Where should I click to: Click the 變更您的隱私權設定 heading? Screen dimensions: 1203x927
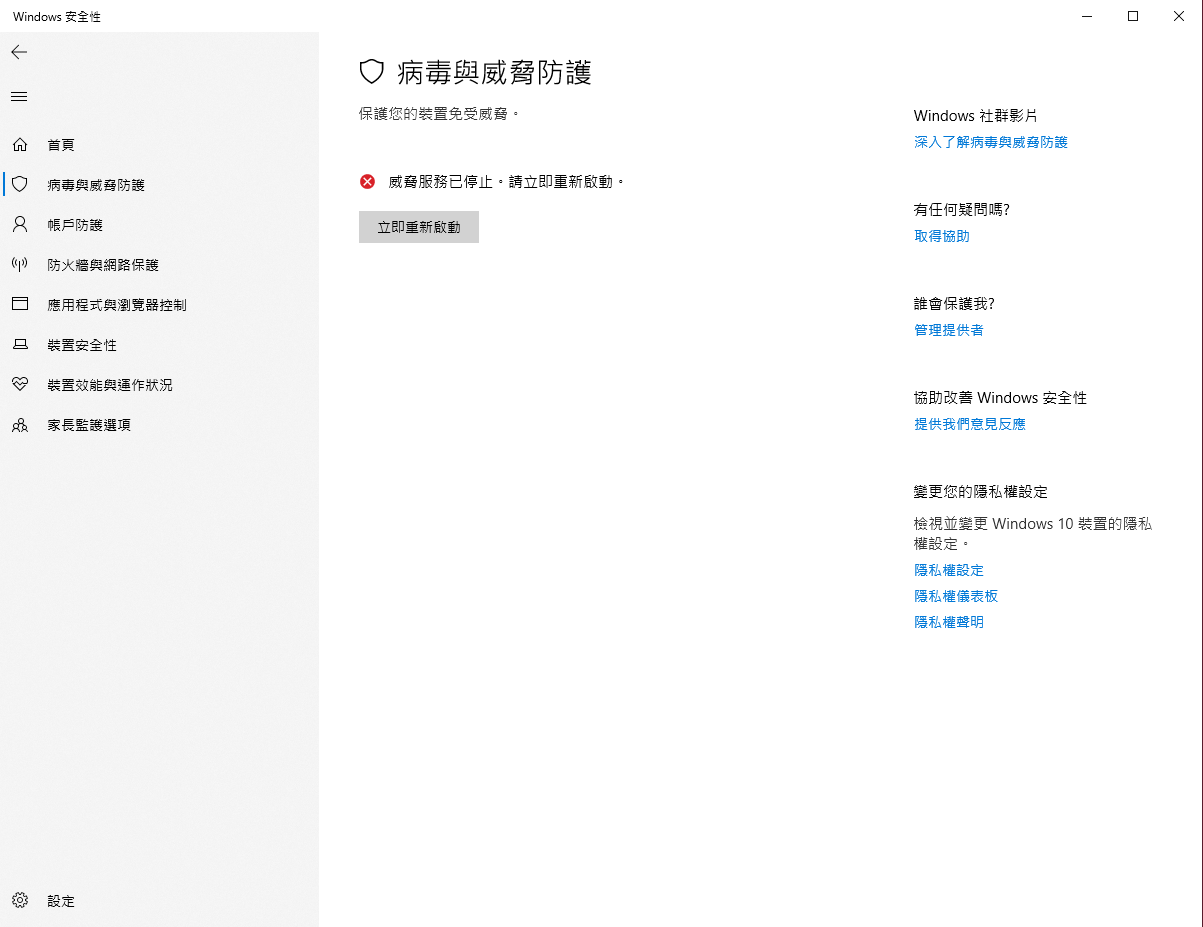point(981,492)
